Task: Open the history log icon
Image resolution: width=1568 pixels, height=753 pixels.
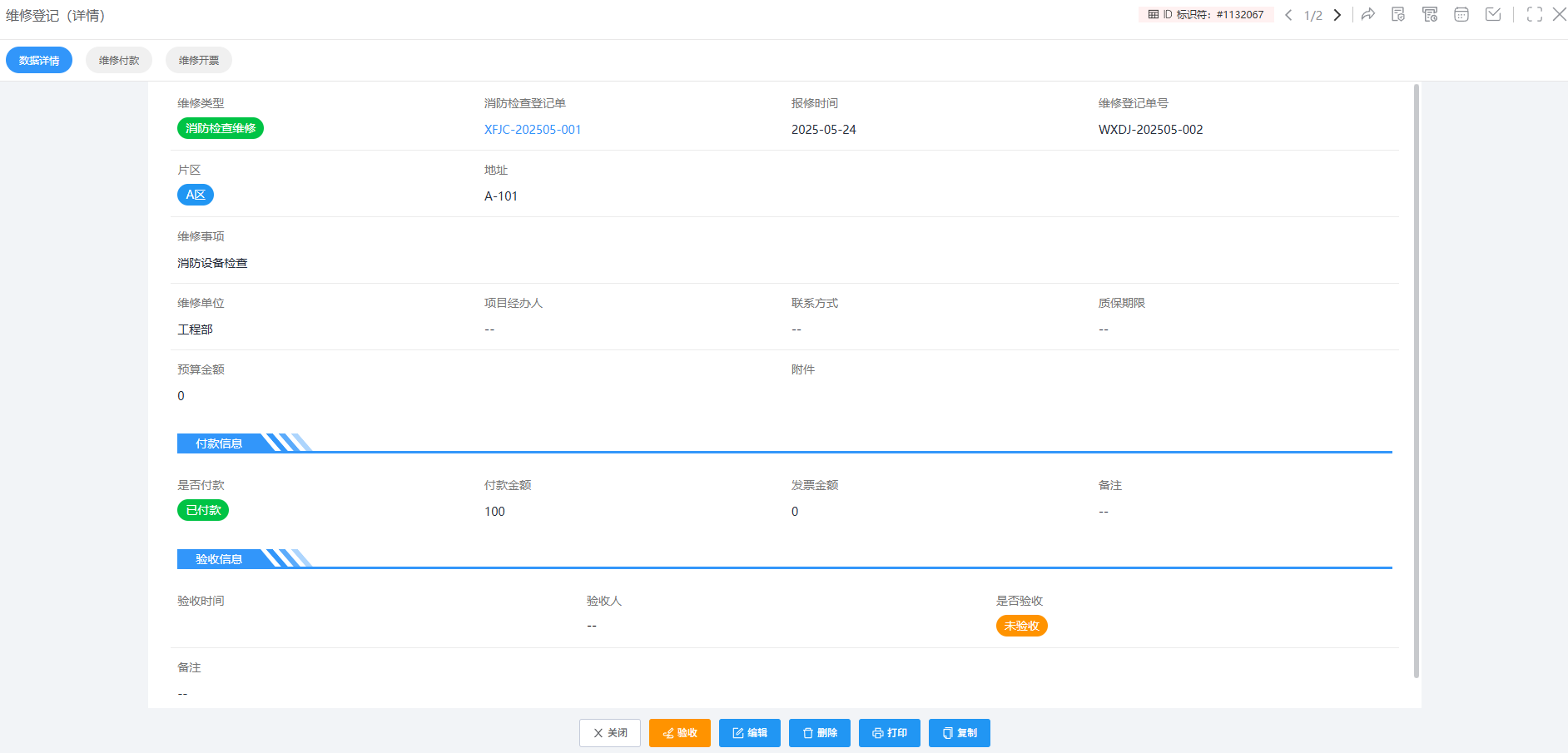Action: [x=1430, y=15]
